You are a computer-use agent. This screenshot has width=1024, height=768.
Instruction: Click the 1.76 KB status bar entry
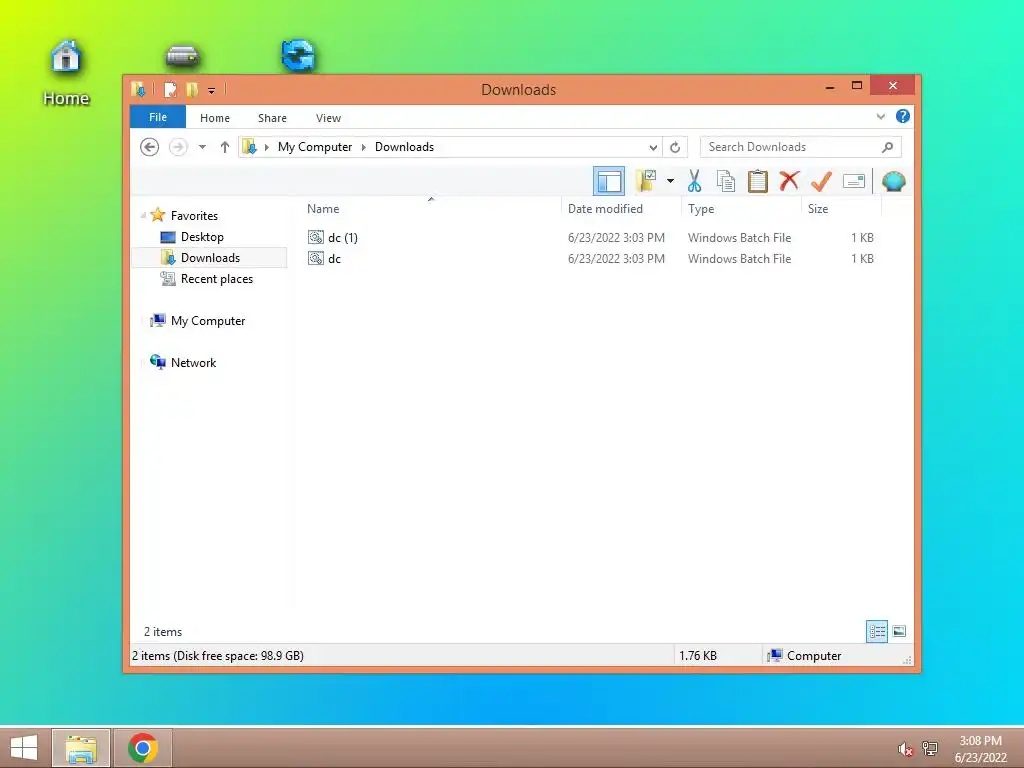(698, 656)
